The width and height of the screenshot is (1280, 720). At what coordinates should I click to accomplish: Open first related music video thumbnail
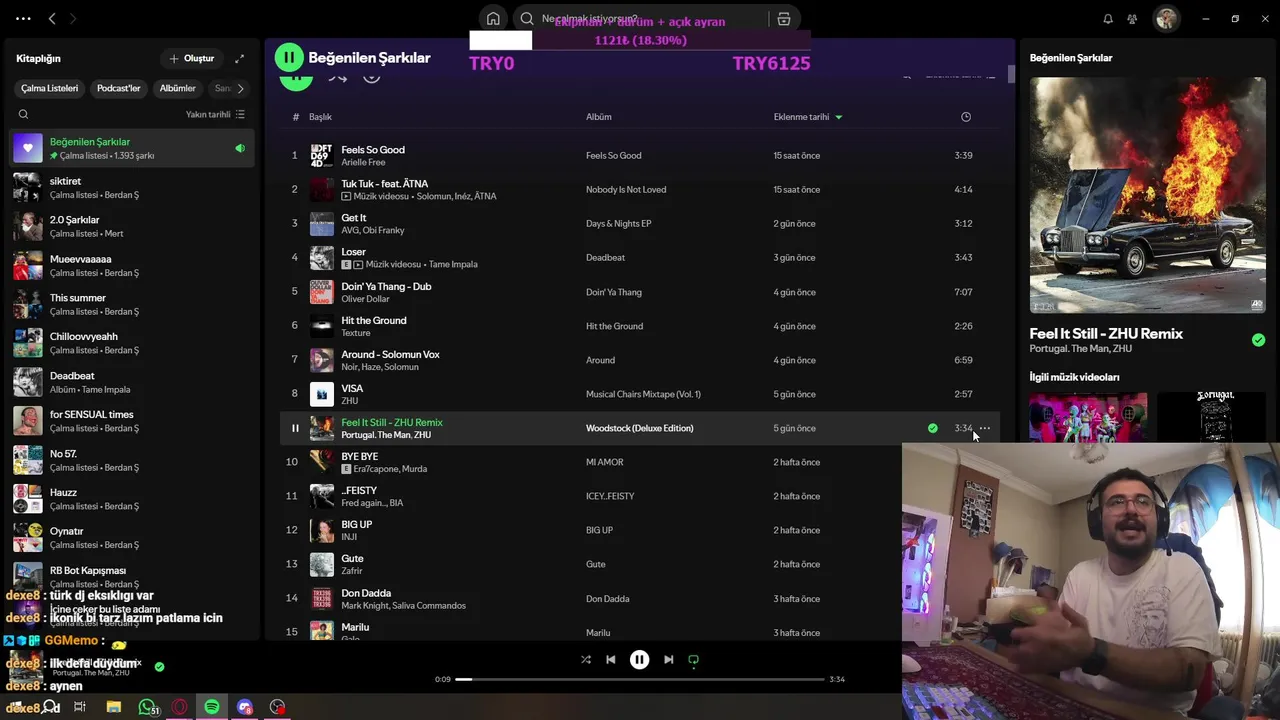tap(1088, 417)
